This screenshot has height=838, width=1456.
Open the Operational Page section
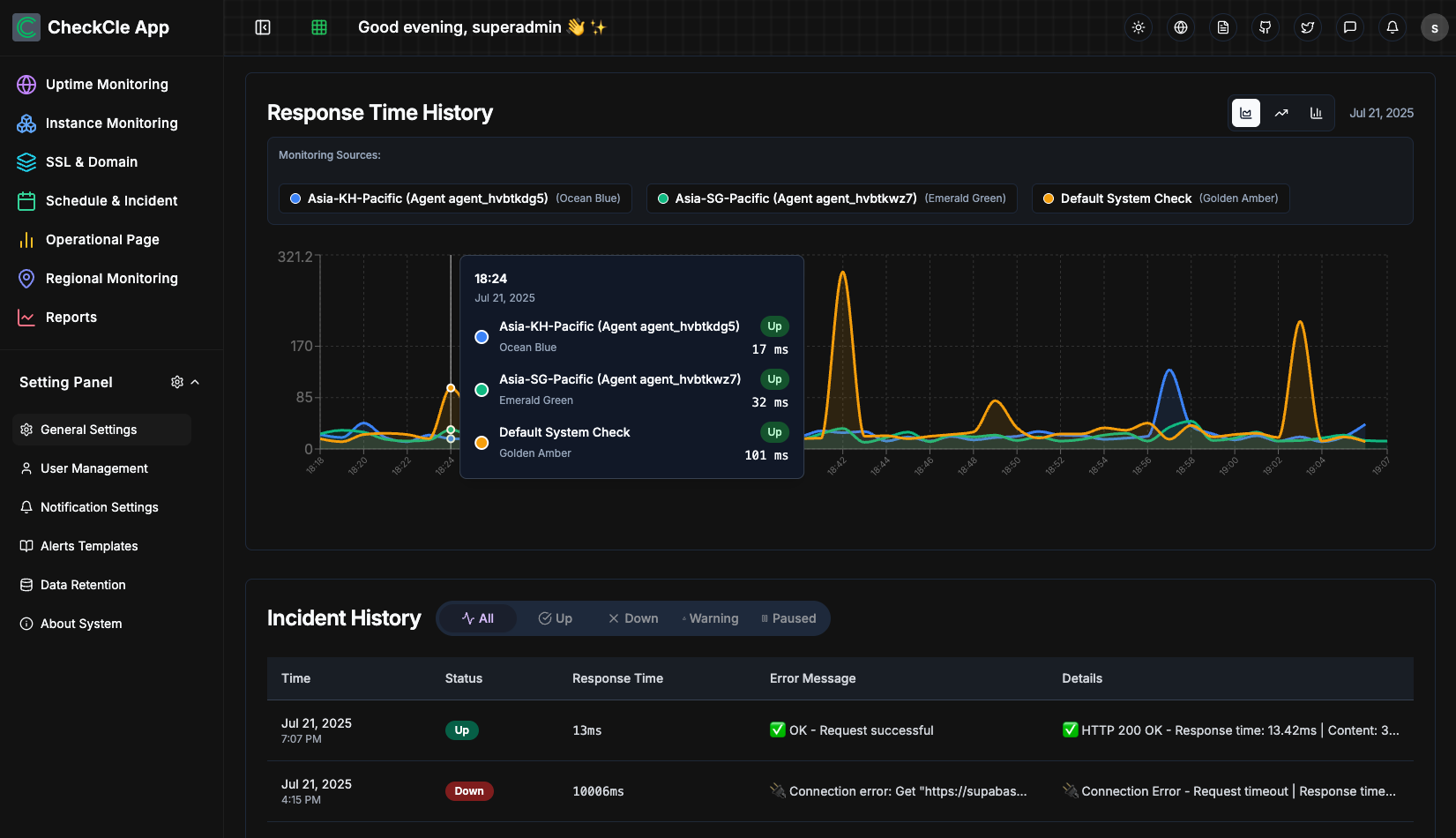[102, 239]
